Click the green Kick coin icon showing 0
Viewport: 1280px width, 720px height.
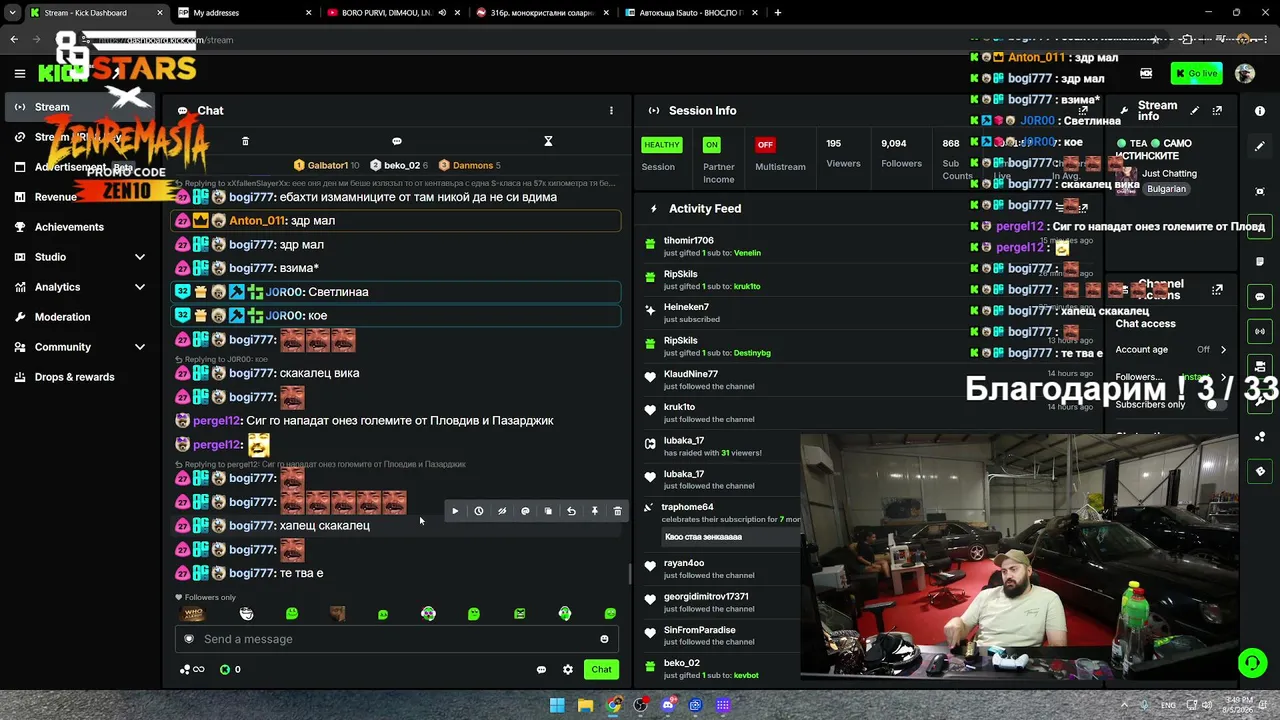tap(225, 669)
